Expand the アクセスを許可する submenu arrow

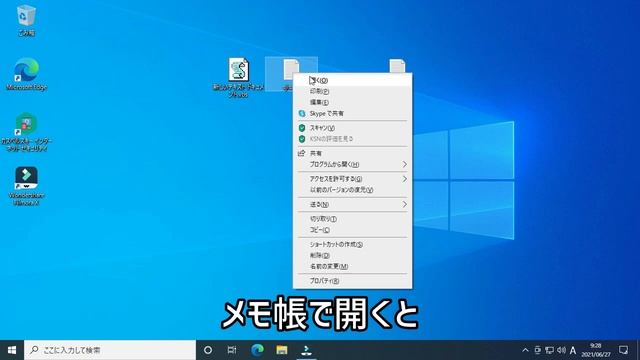404,179
